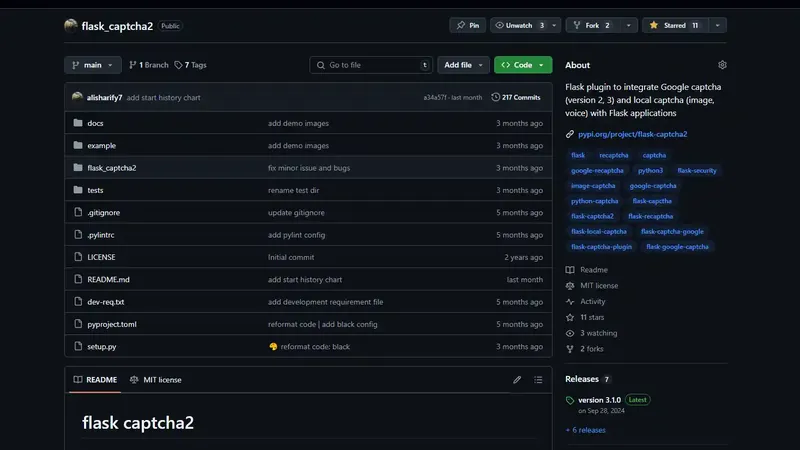Open version 3.1.0 release
Screen dimensions: 800x450
point(599,400)
